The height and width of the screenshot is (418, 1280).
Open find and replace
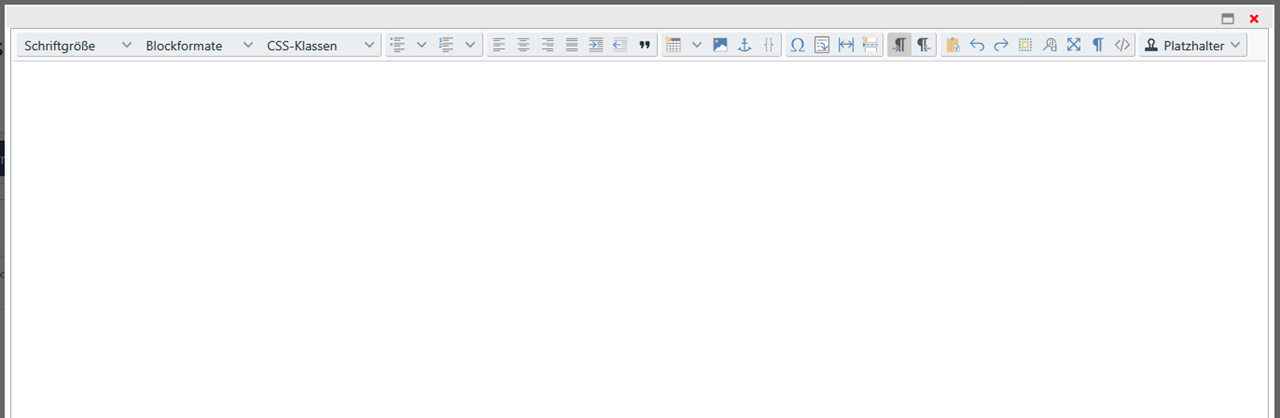tap(1050, 45)
